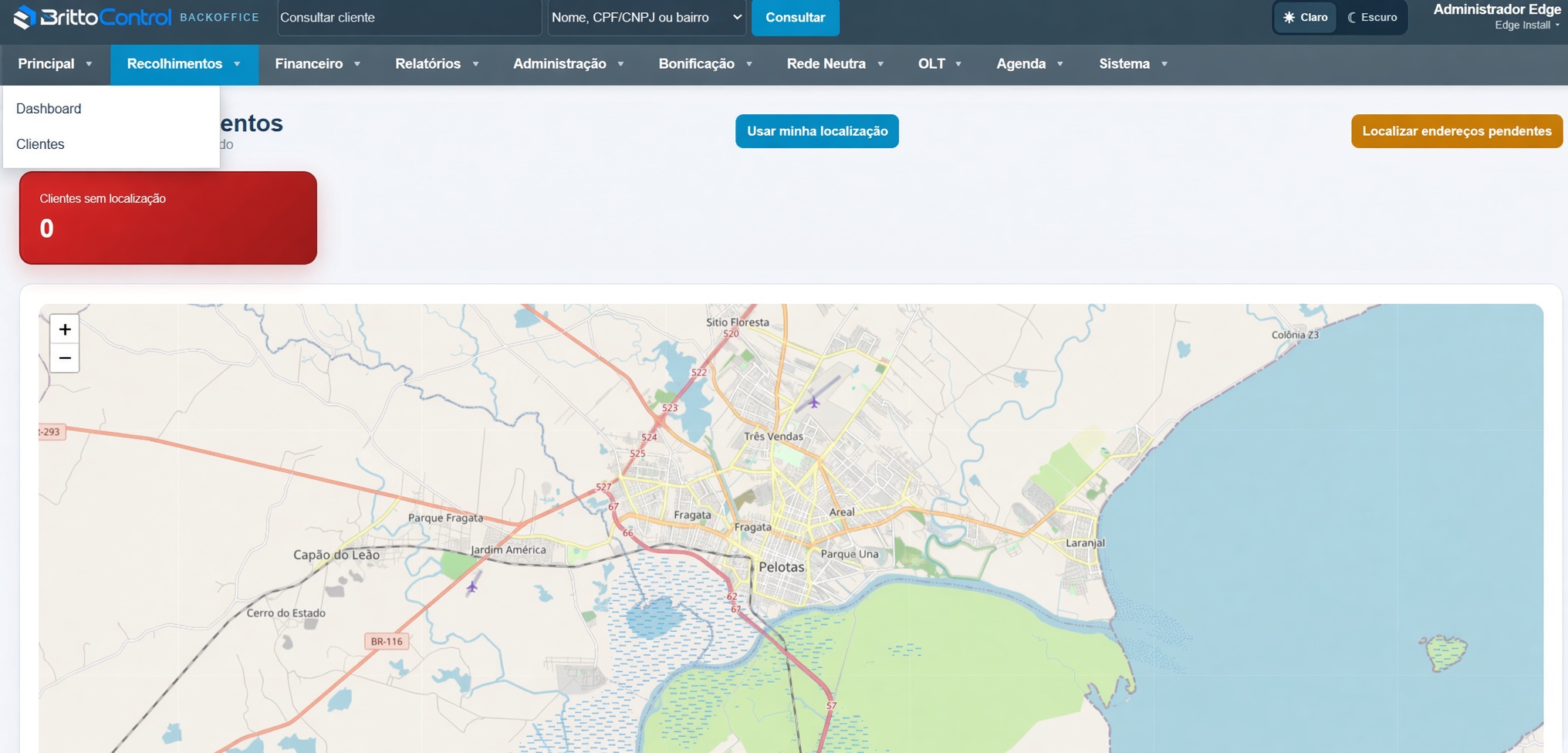Click the sun icon for light theme
1568x753 pixels.
(1289, 17)
